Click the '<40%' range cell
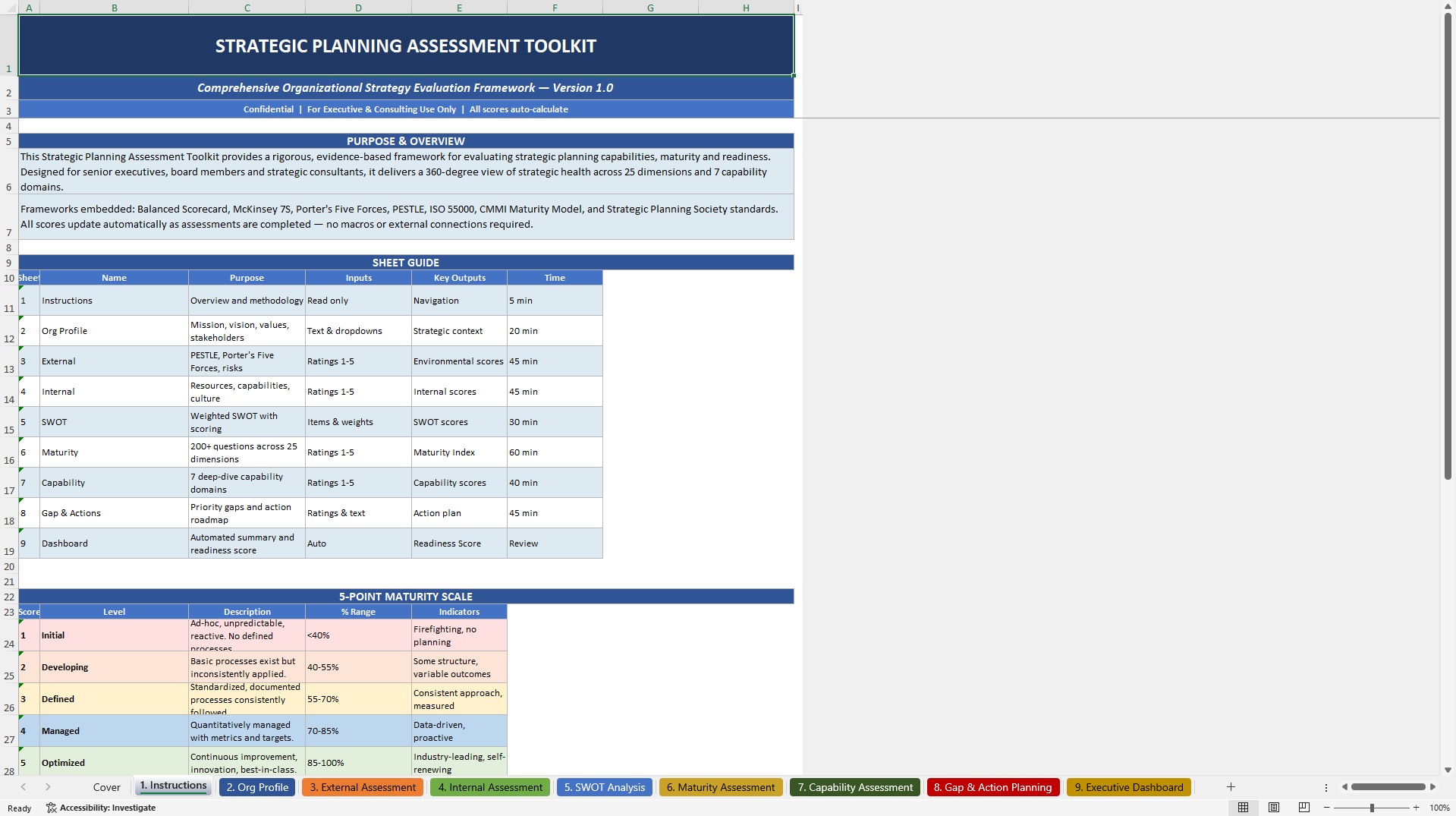Viewport: 1456px width, 816px height. tap(358, 635)
